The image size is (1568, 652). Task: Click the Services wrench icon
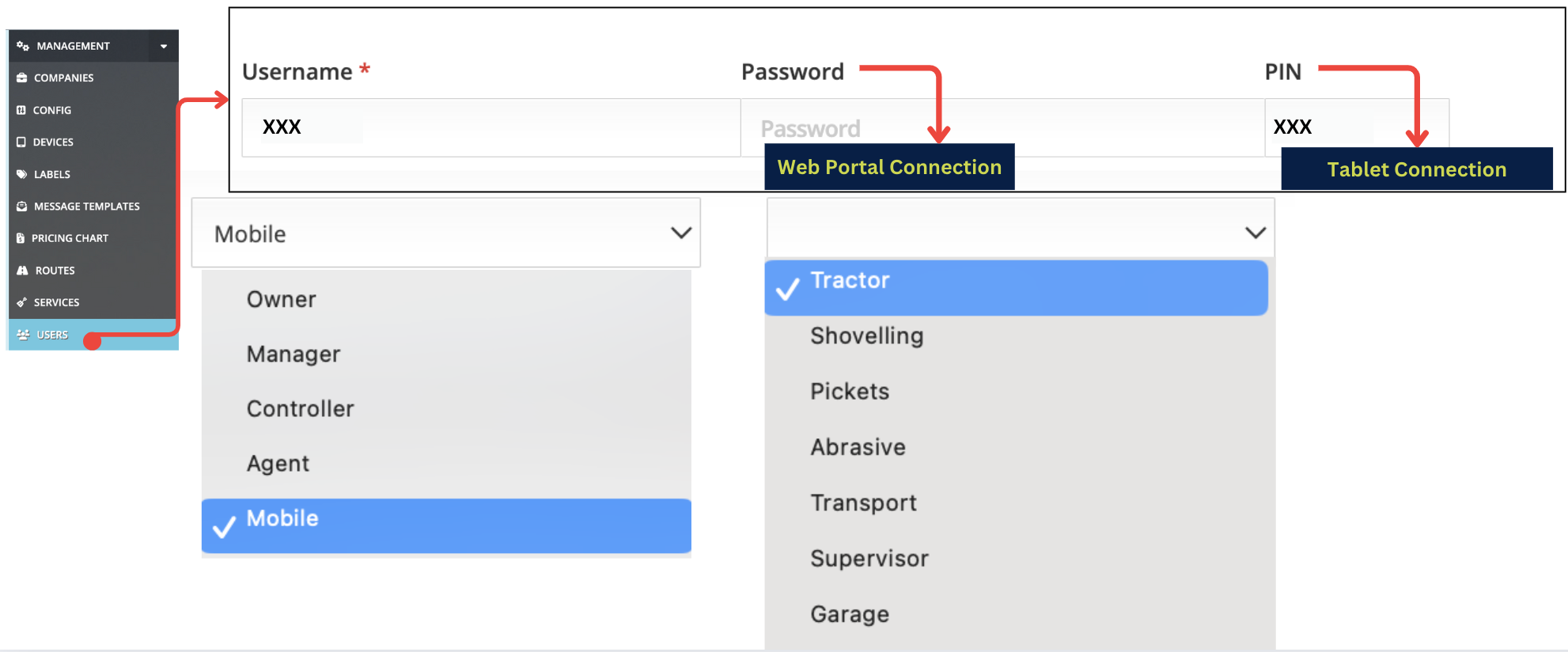22,302
